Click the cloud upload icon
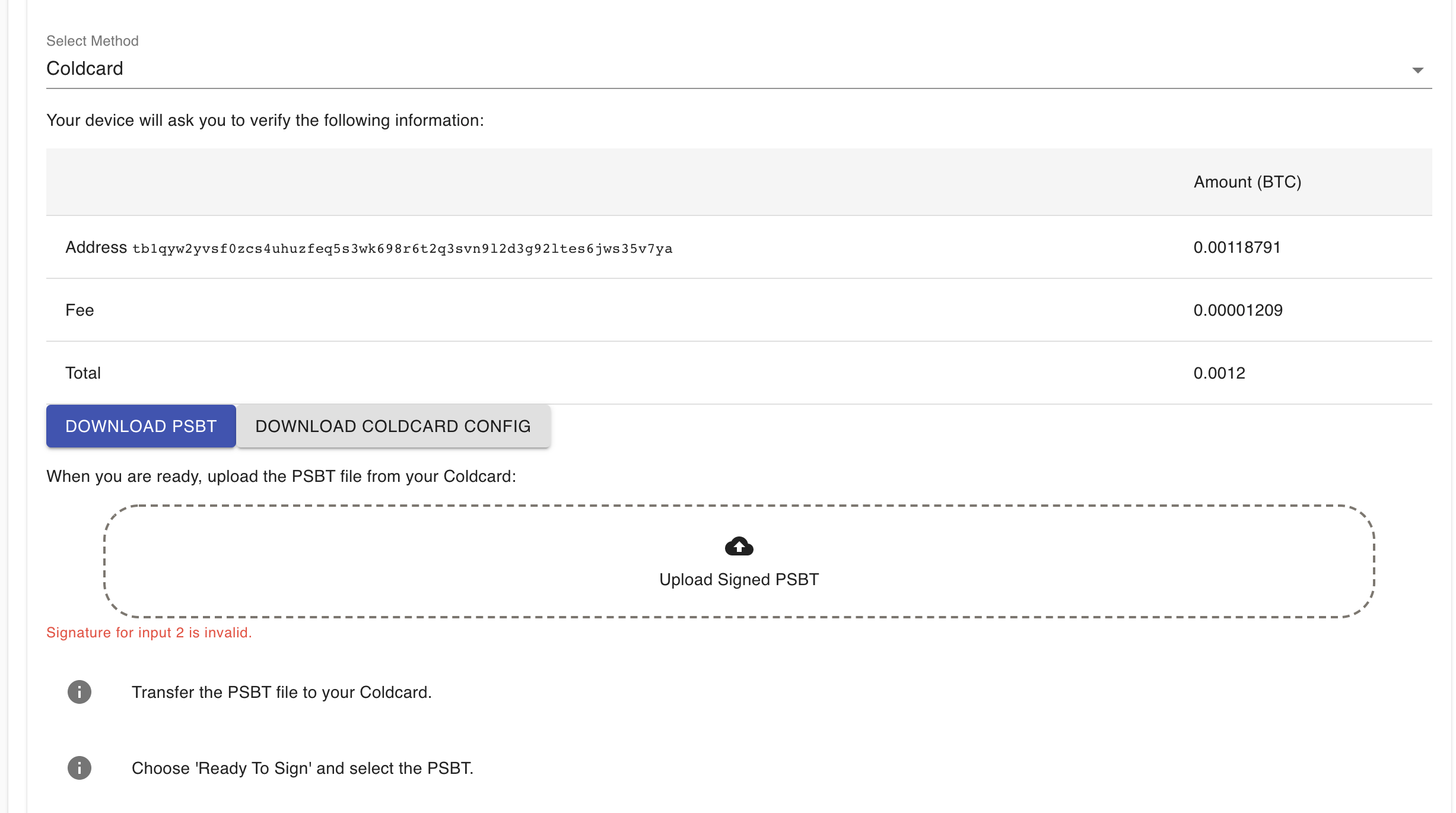The width and height of the screenshot is (1456, 813). (739, 546)
